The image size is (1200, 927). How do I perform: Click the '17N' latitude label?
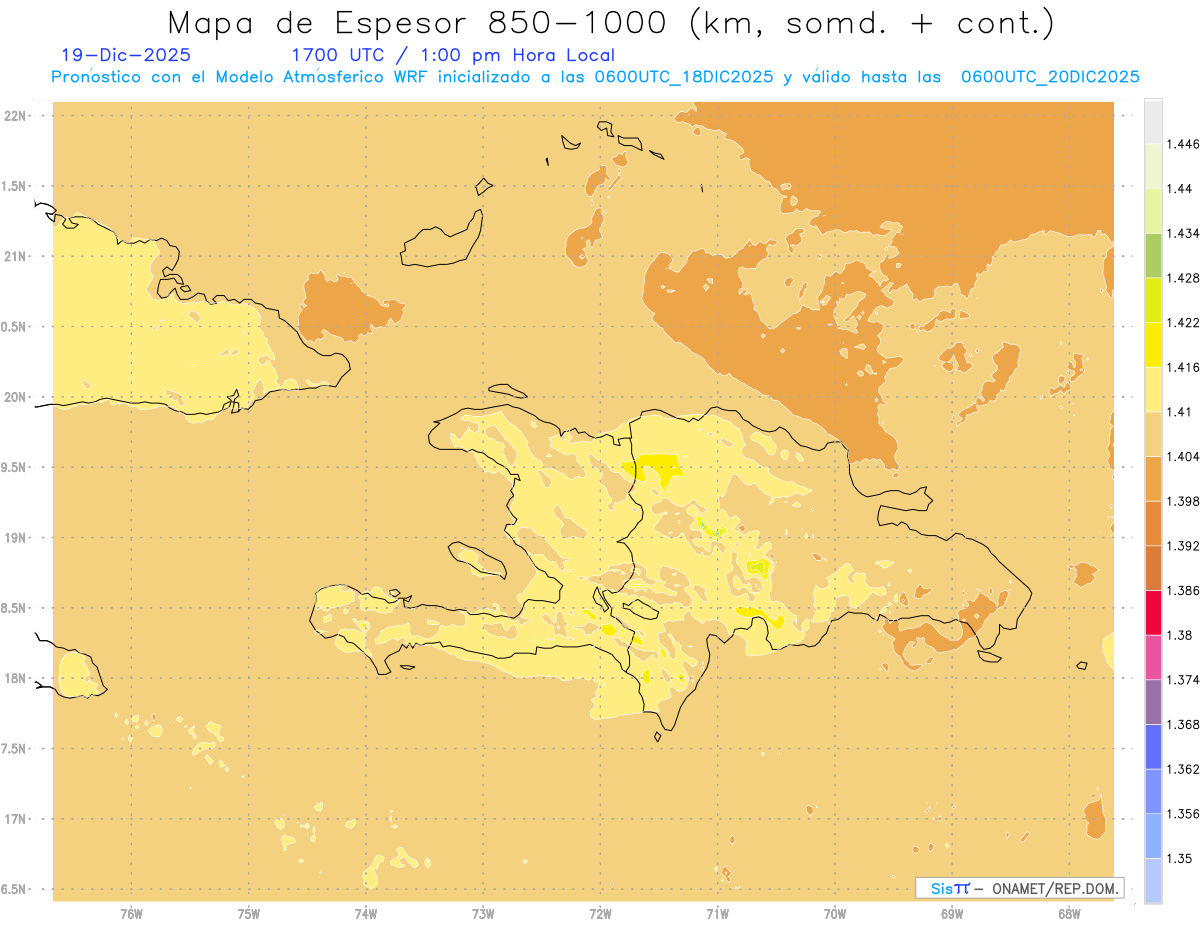tap(15, 819)
